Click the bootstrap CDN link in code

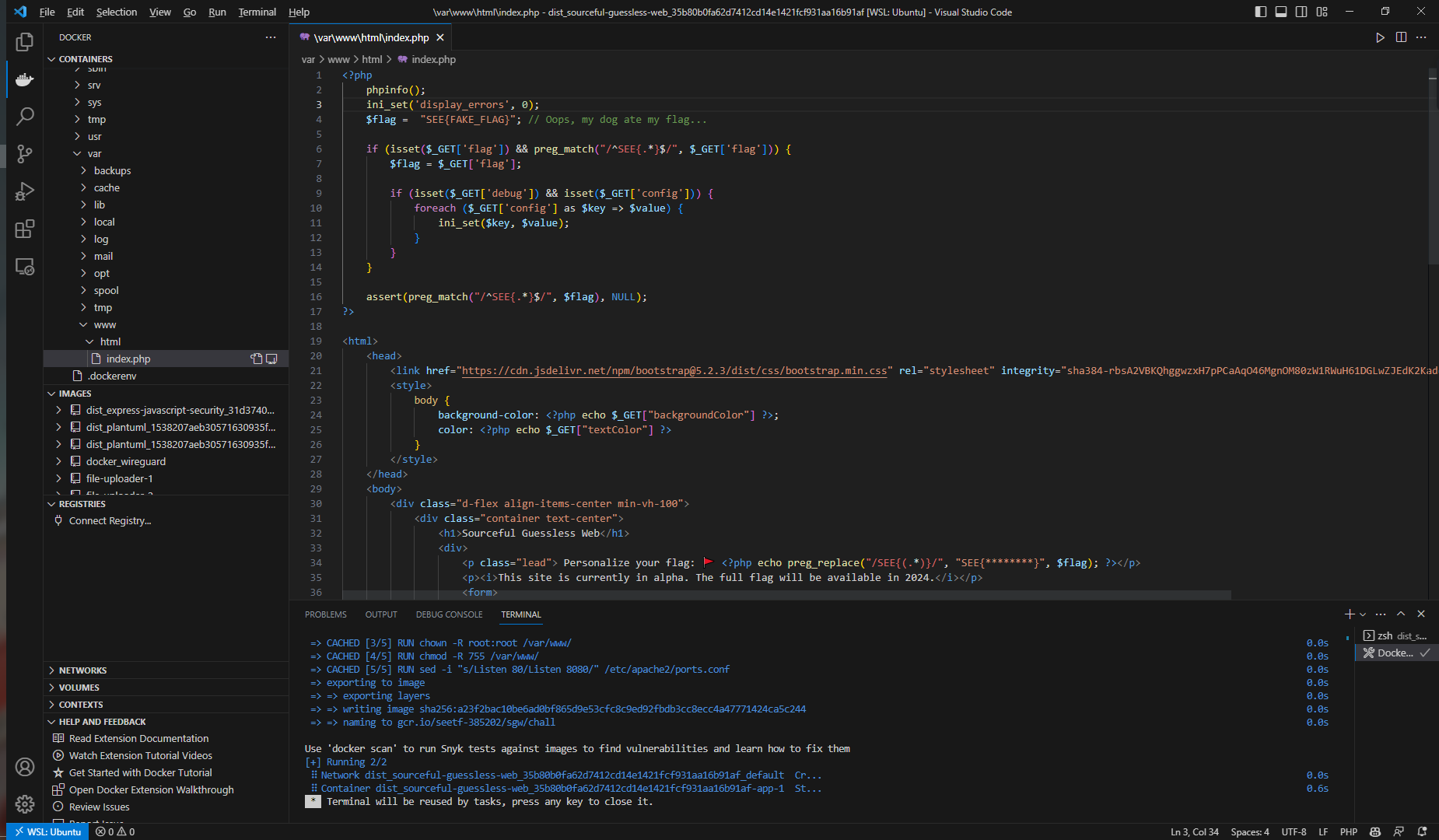click(674, 371)
